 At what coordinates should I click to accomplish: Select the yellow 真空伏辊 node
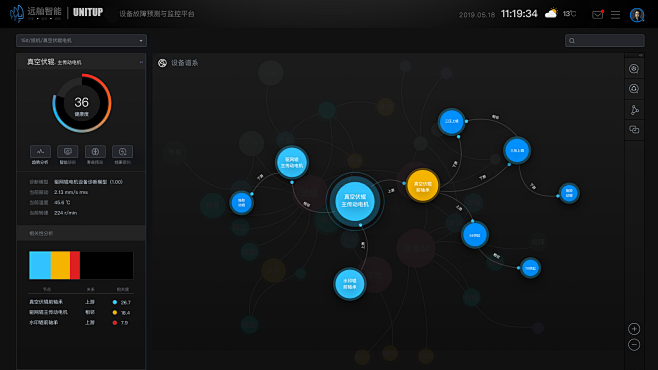tap(423, 185)
